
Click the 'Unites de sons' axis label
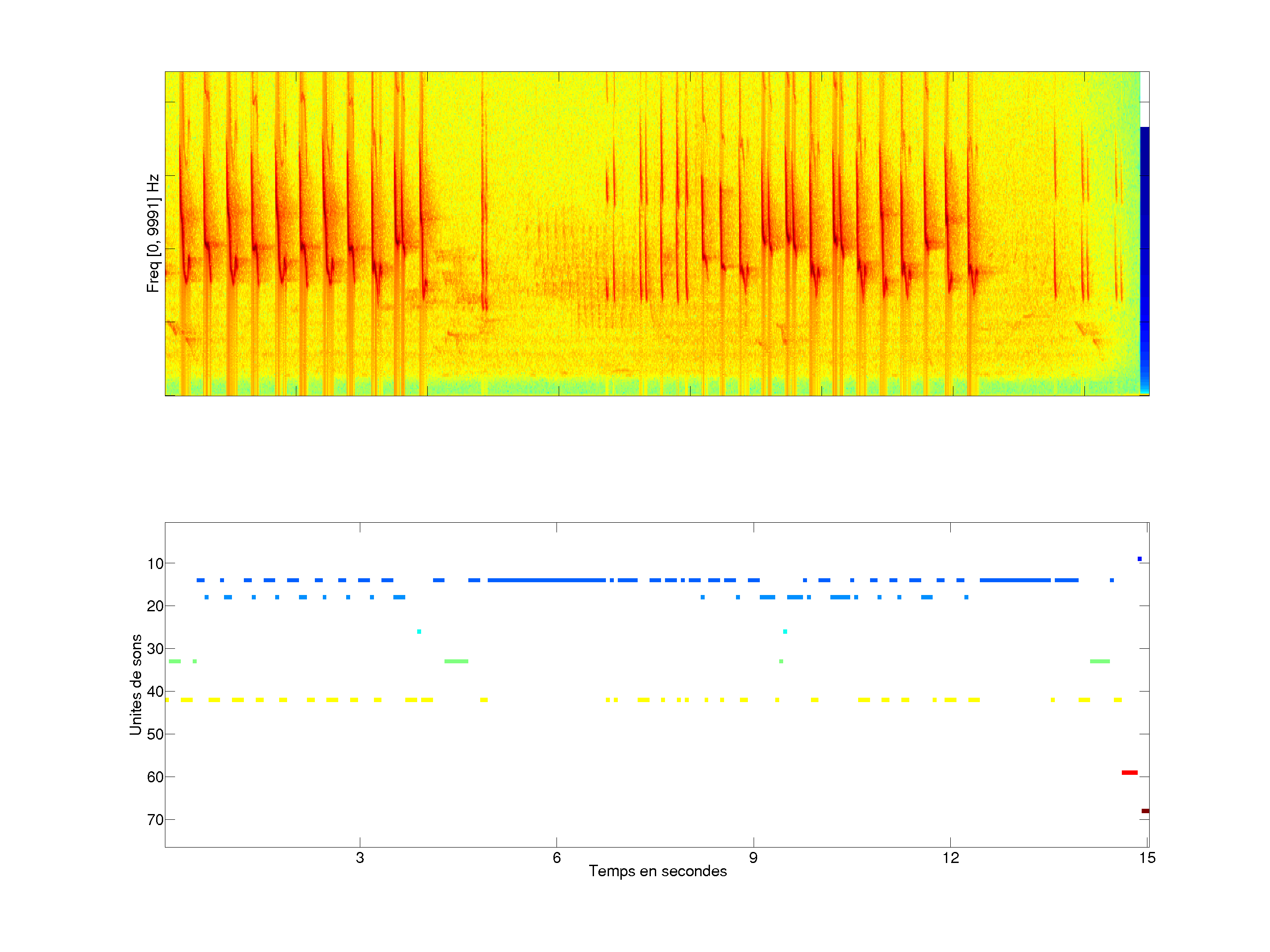point(135,684)
